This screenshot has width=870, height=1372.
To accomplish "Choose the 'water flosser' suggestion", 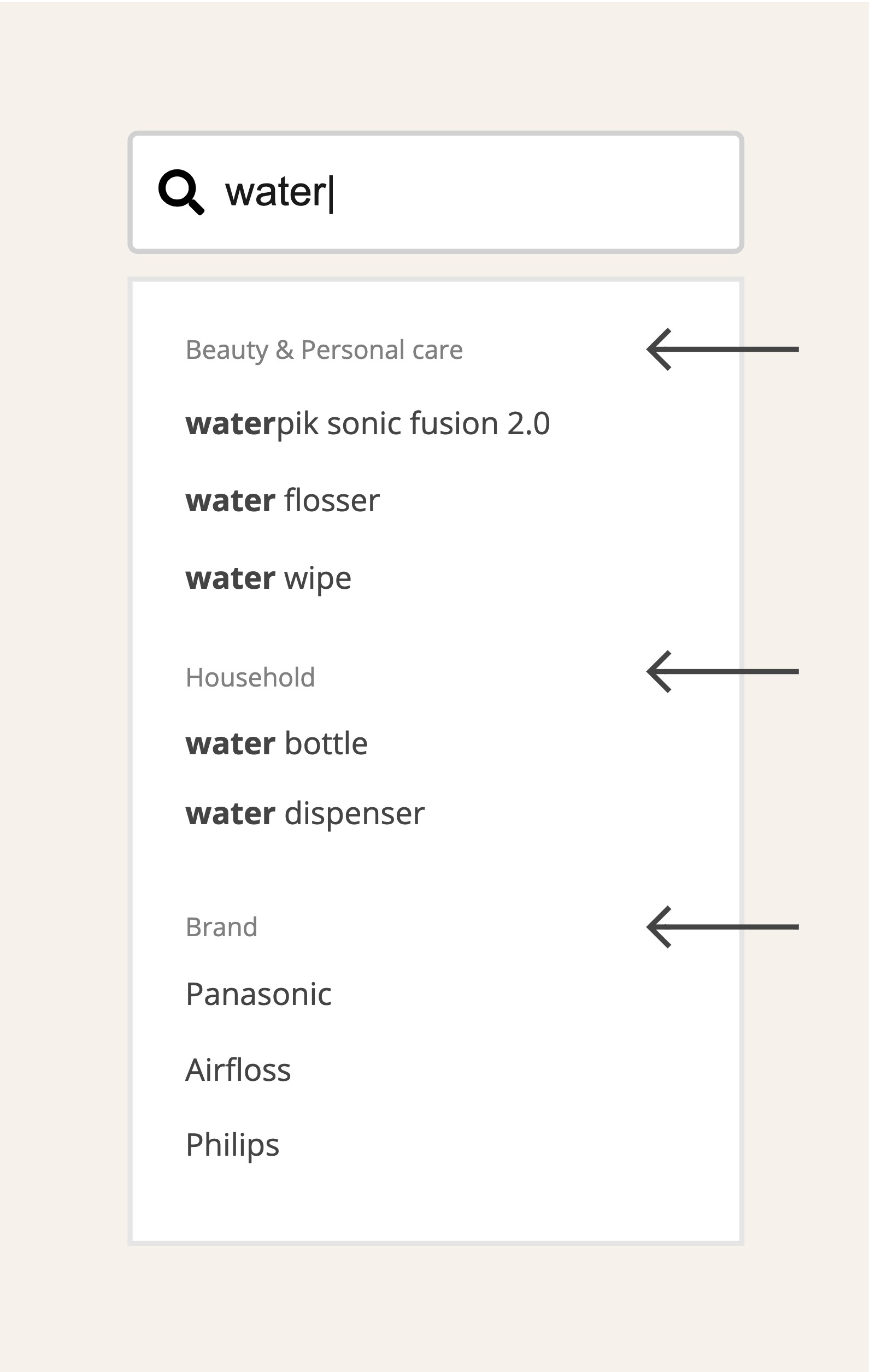I will 283,500.
